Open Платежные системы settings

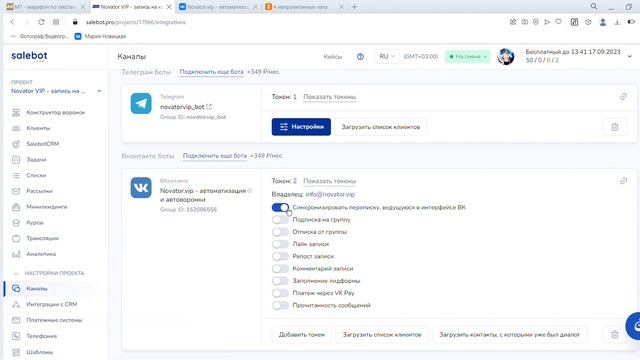click(x=54, y=320)
